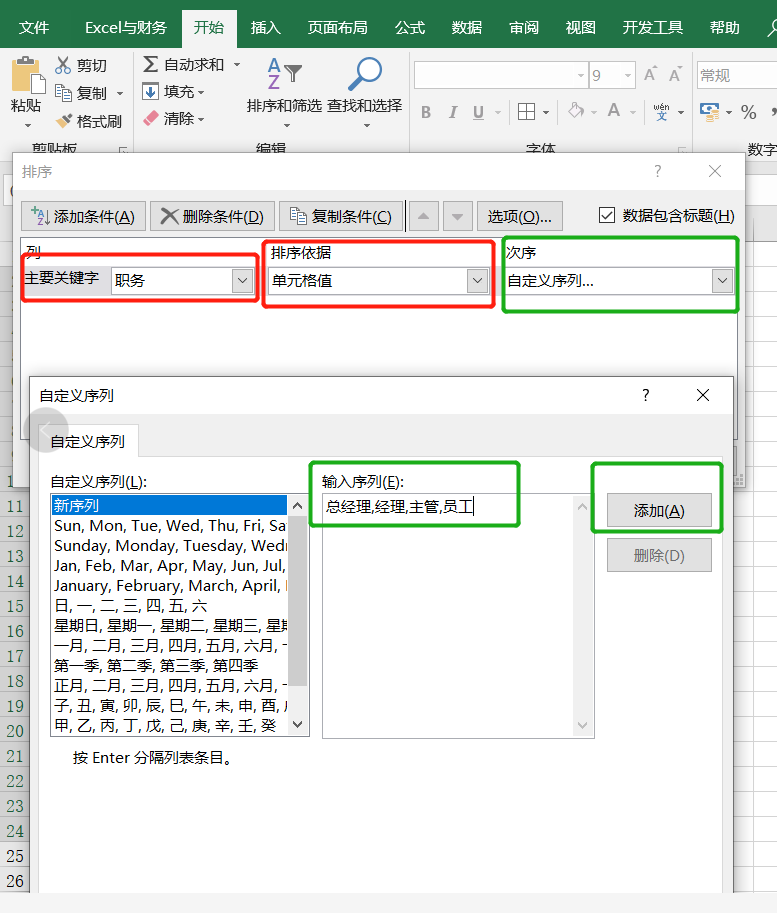
Task: Click help question mark in Sort dialog
Action: (x=658, y=171)
